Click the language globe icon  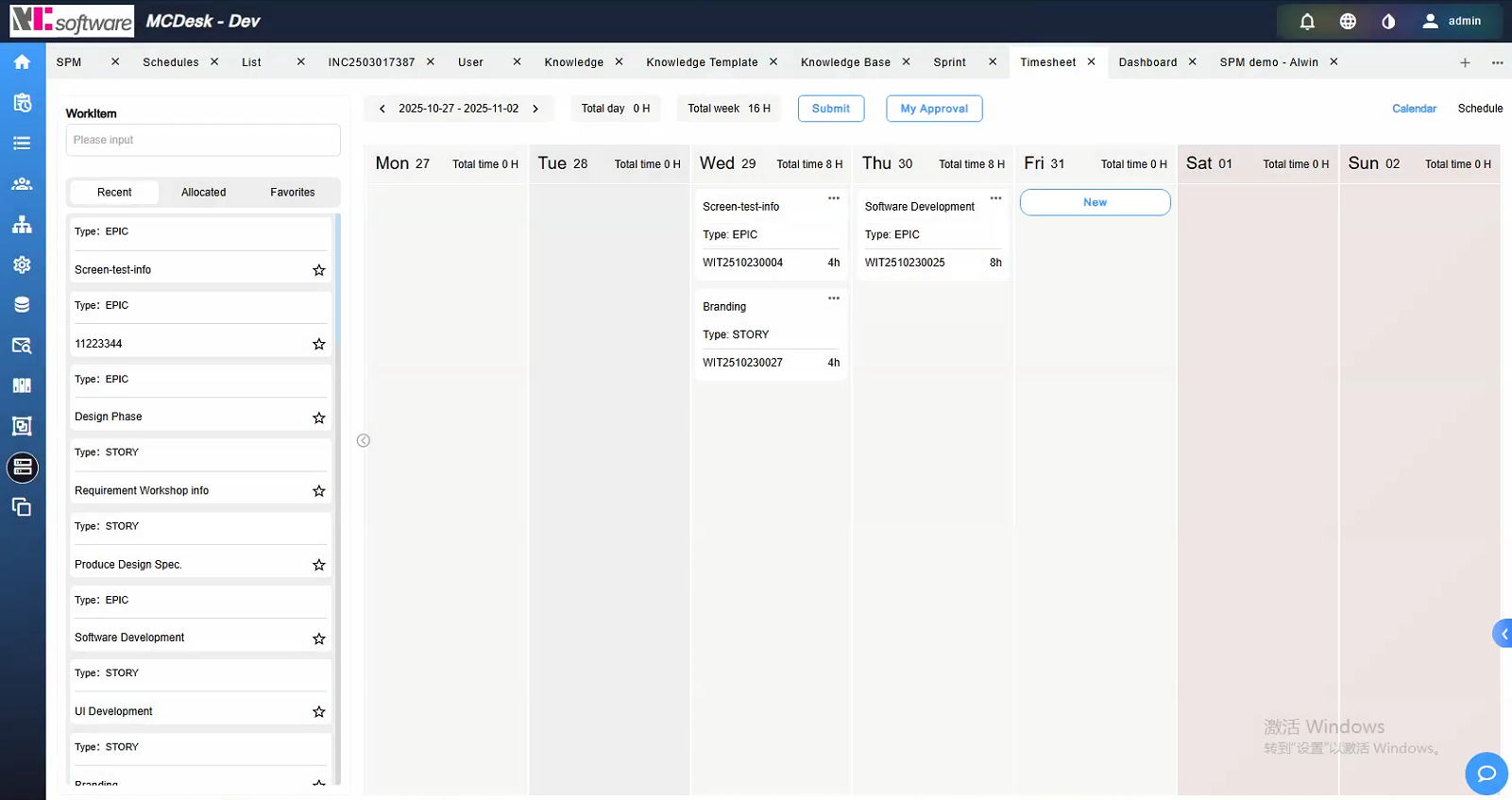[1348, 21]
